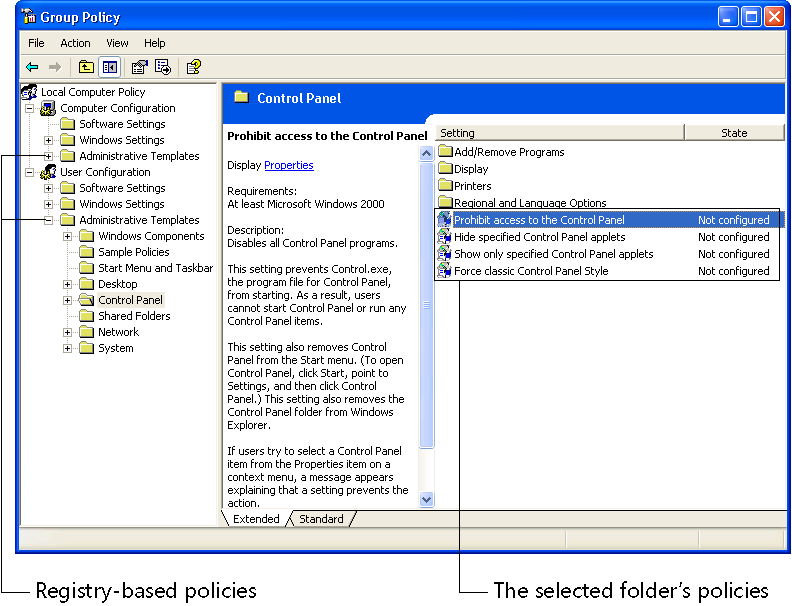Screen dimensions: 792x606
Task: Switch to the Standard tab
Action: pos(321,519)
